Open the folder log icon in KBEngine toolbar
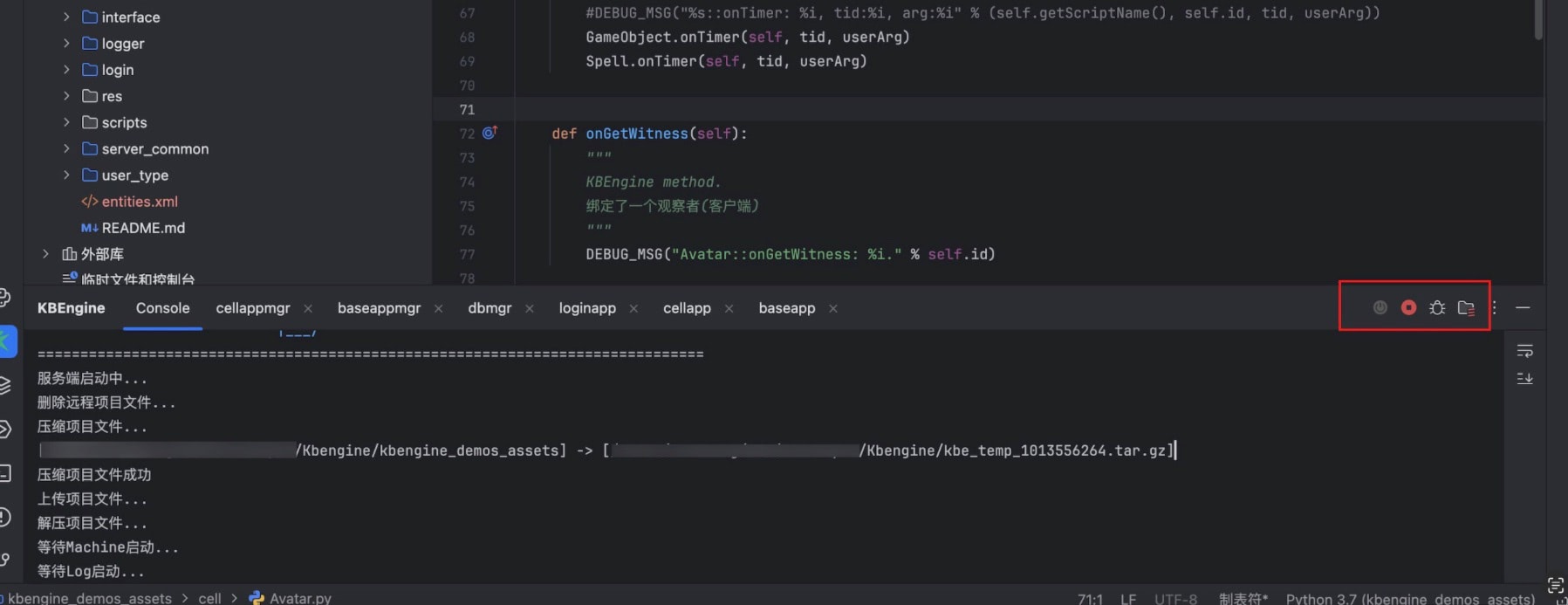Image resolution: width=1568 pixels, height=605 pixels. point(1466,307)
